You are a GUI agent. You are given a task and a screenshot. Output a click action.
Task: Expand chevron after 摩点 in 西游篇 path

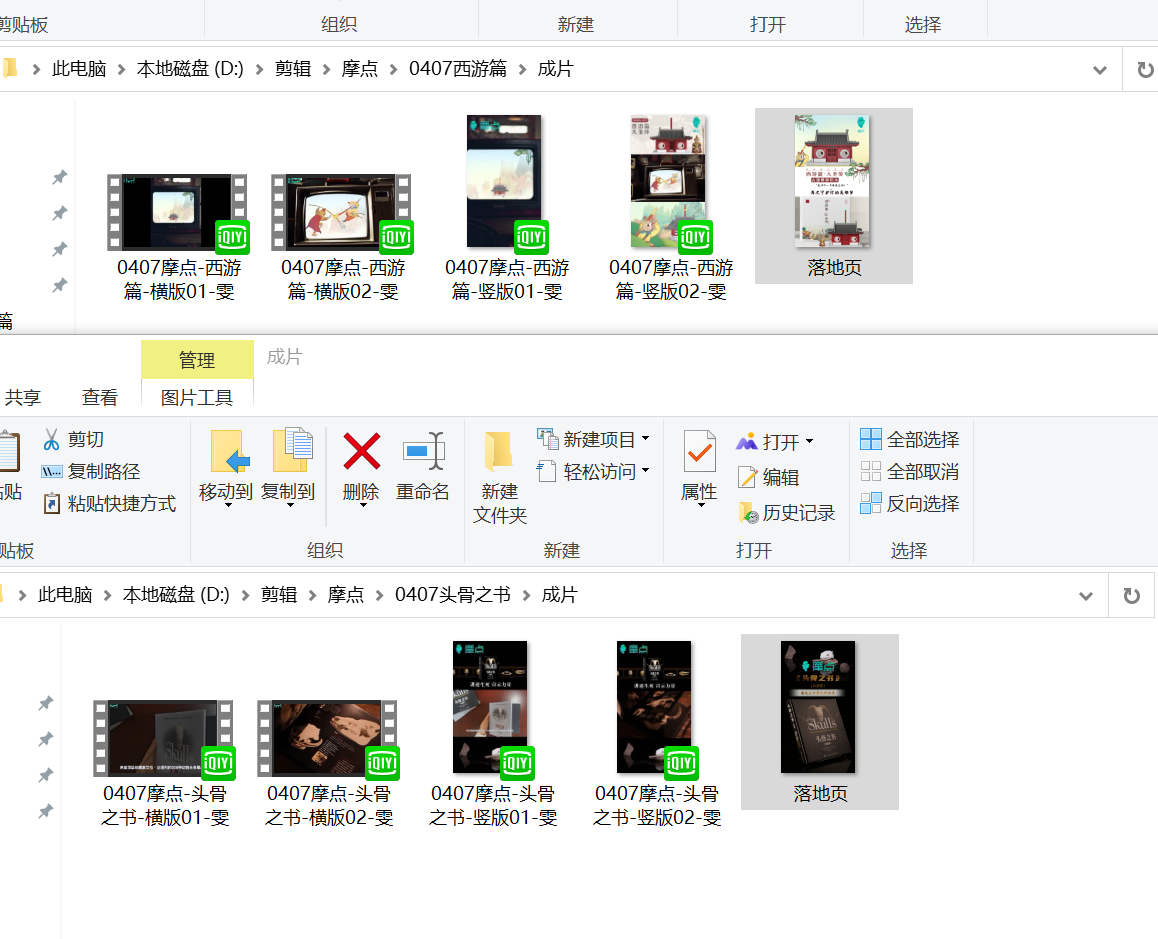tap(394, 69)
